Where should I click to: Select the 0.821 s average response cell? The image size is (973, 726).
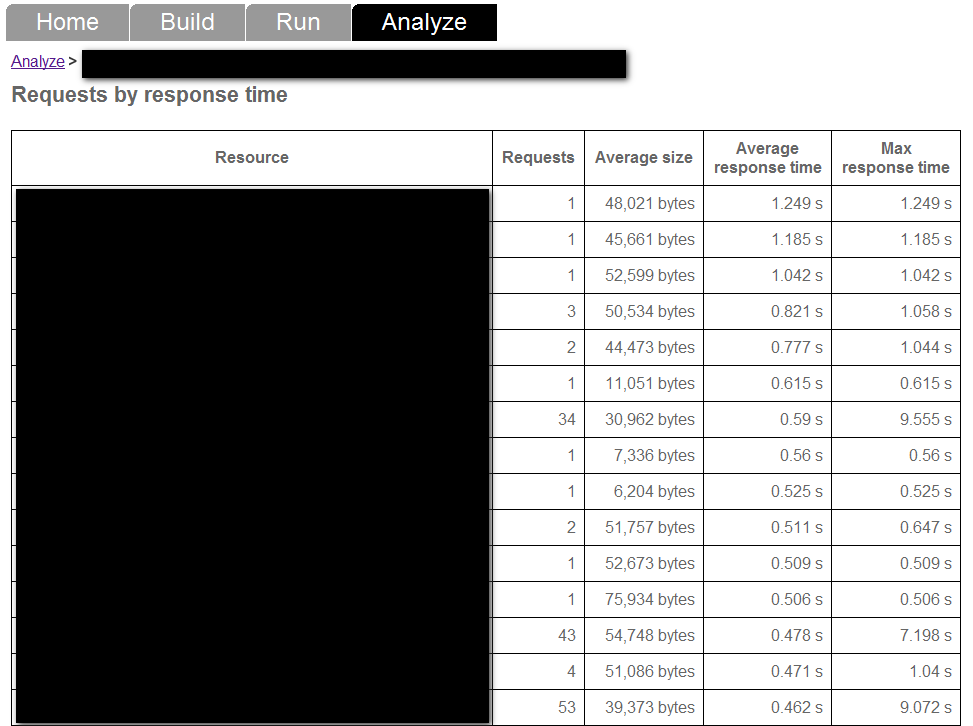796,312
